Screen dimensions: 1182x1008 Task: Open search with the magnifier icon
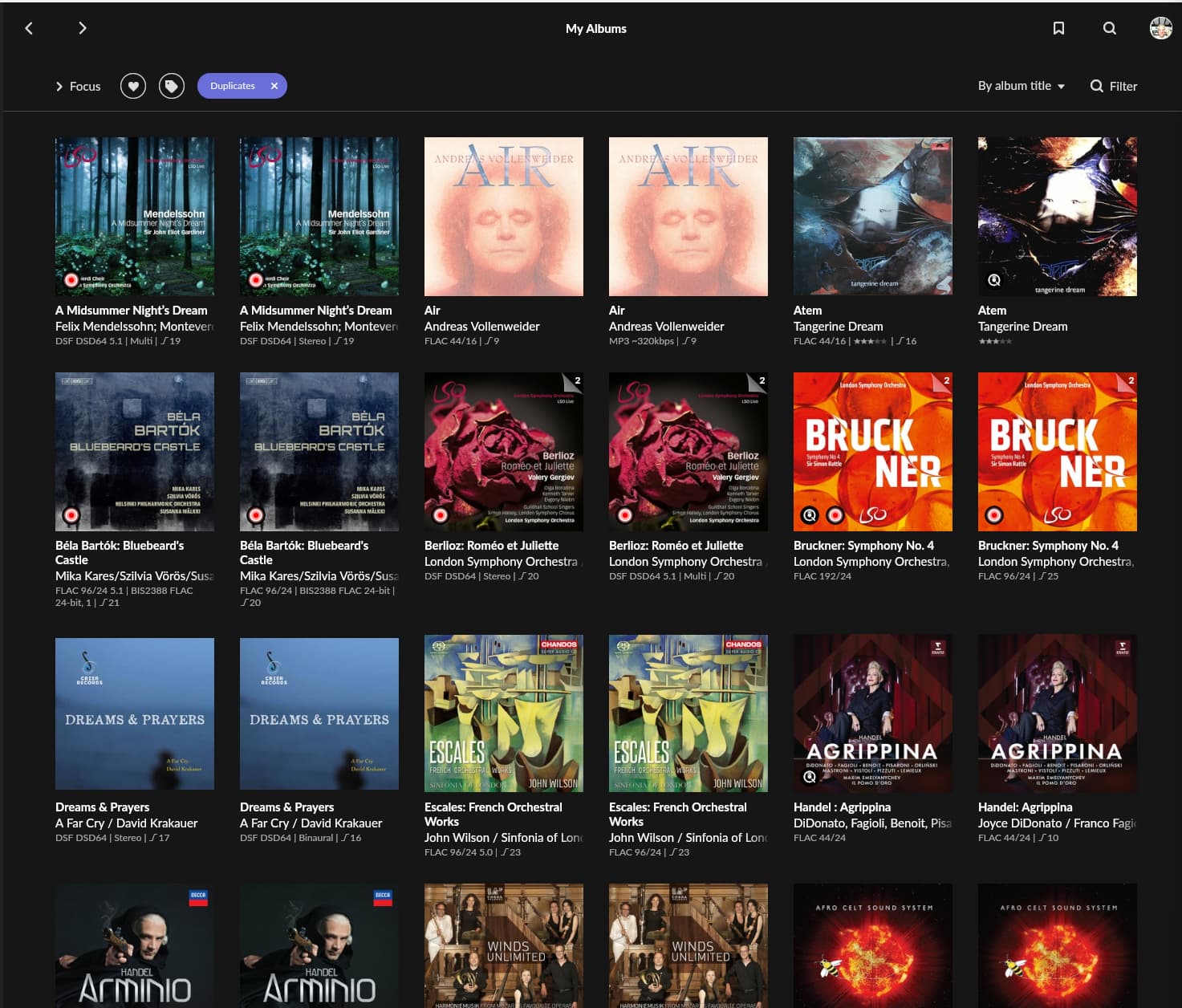tap(1110, 28)
